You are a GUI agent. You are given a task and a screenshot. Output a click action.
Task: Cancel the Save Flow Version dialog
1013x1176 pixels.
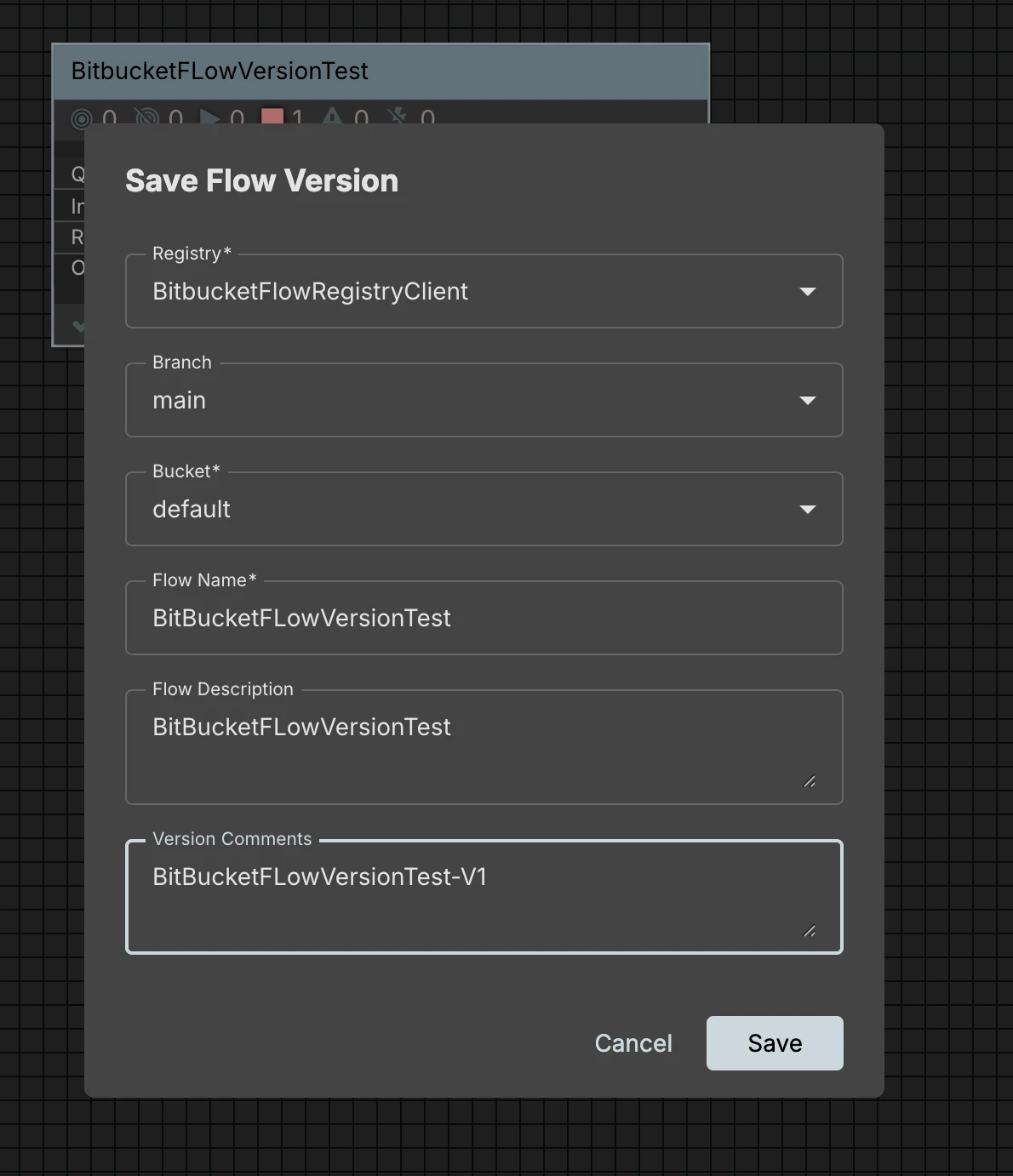tap(633, 1043)
